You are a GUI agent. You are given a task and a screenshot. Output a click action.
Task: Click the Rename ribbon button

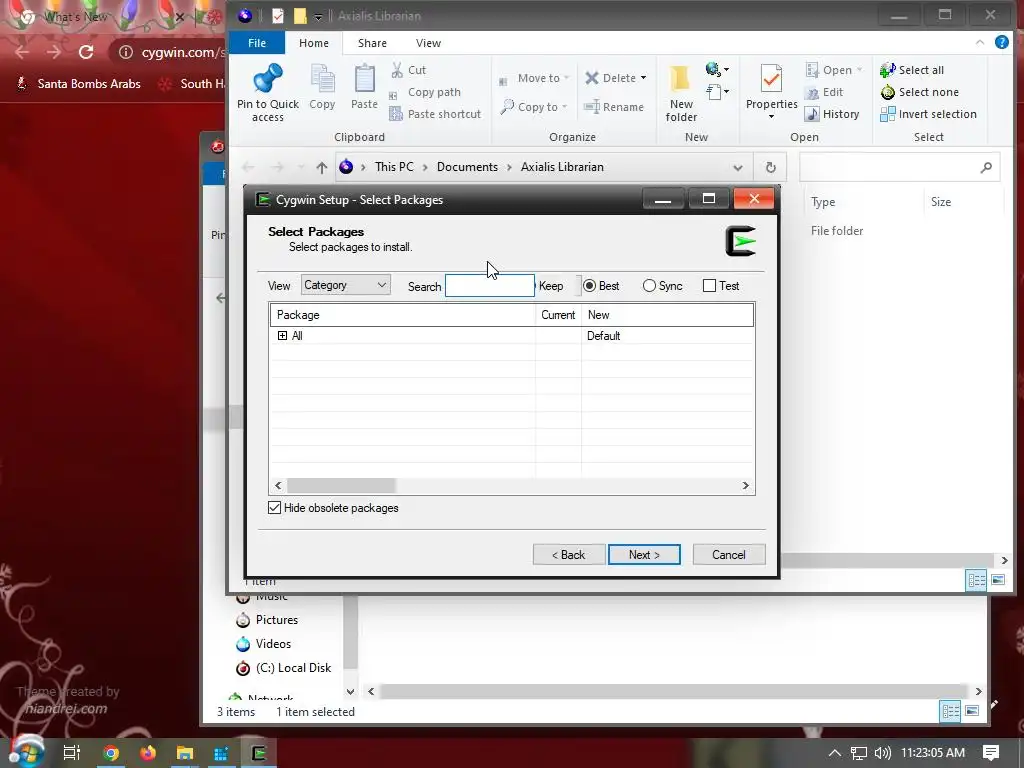614,106
